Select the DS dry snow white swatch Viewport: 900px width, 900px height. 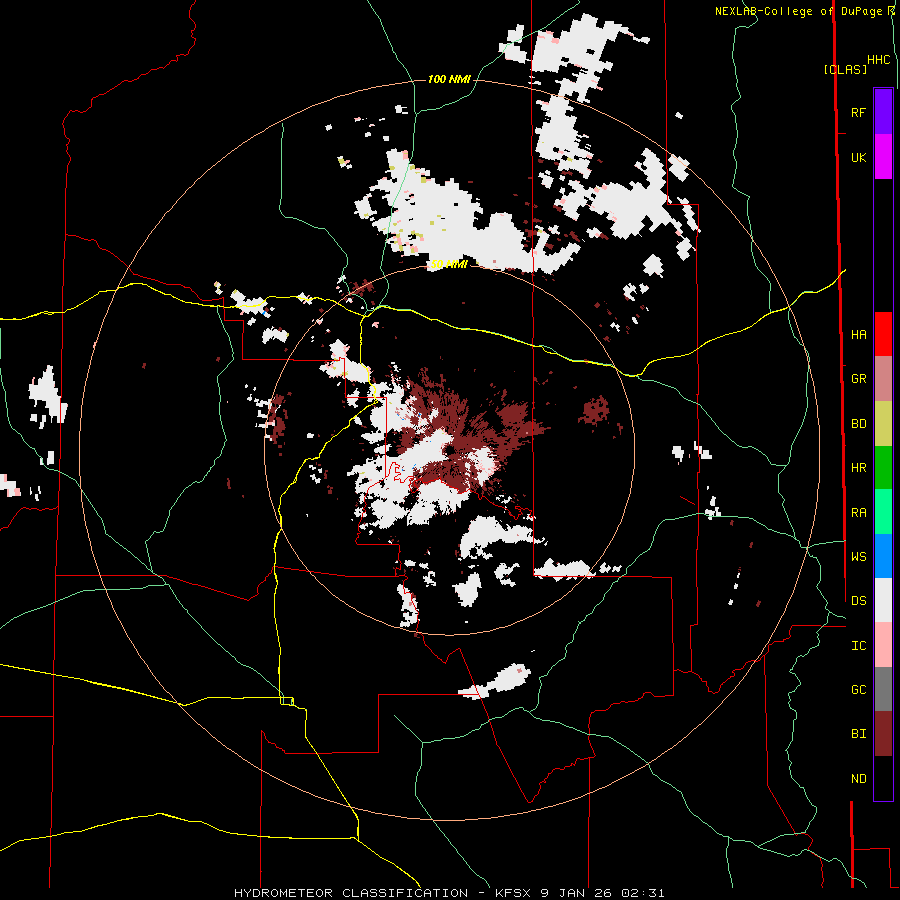click(883, 600)
